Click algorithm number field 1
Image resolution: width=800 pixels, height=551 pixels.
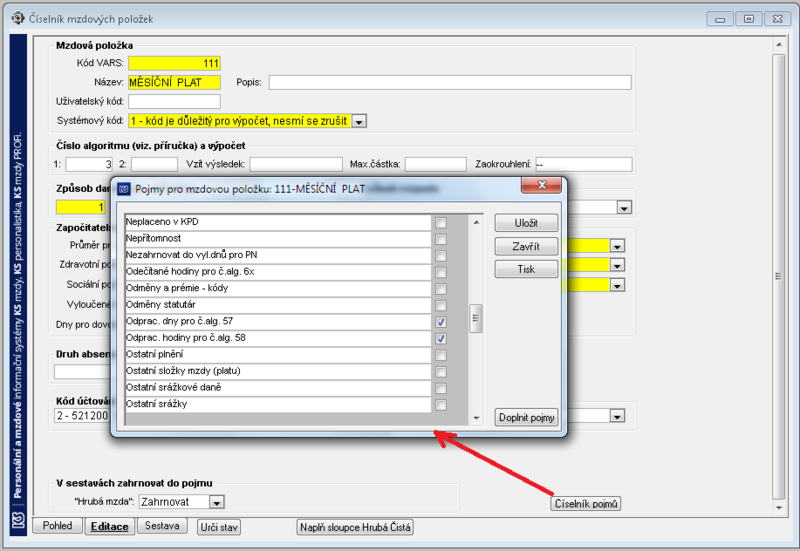89,164
